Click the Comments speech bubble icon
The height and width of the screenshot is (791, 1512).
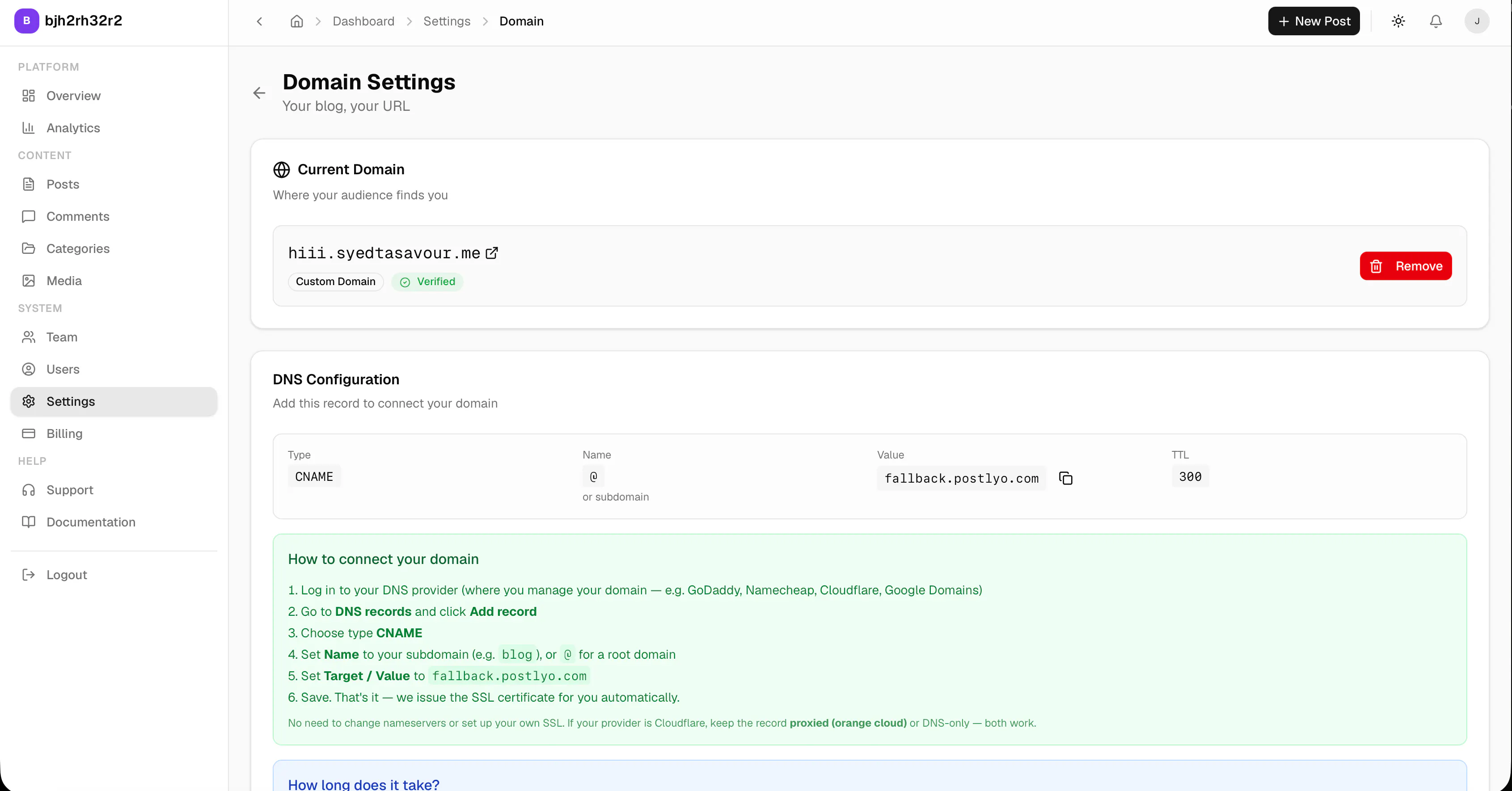tap(29, 217)
